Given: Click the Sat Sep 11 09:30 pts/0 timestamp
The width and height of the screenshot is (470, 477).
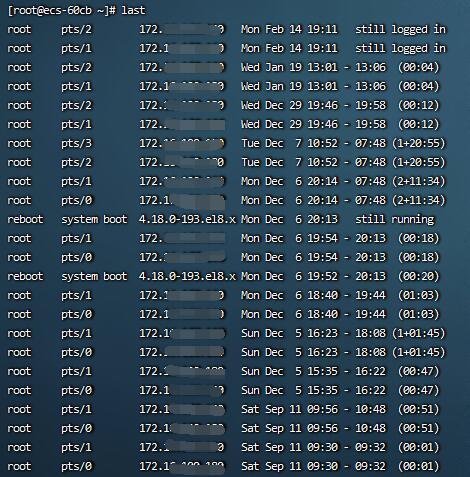Looking at the screenshot, I should coord(289,466).
